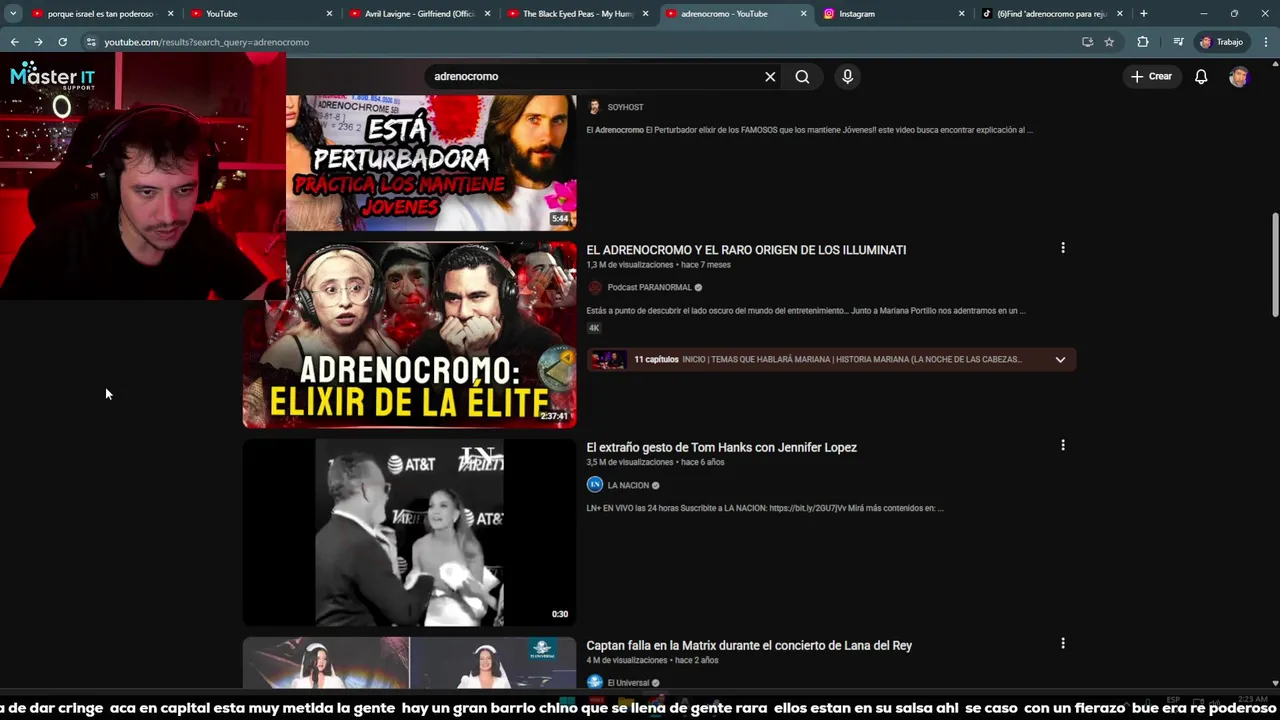This screenshot has height=720, width=1280.
Task: Click the page vertical scrollbar thumb
Action: click(x=1275, y=265)
